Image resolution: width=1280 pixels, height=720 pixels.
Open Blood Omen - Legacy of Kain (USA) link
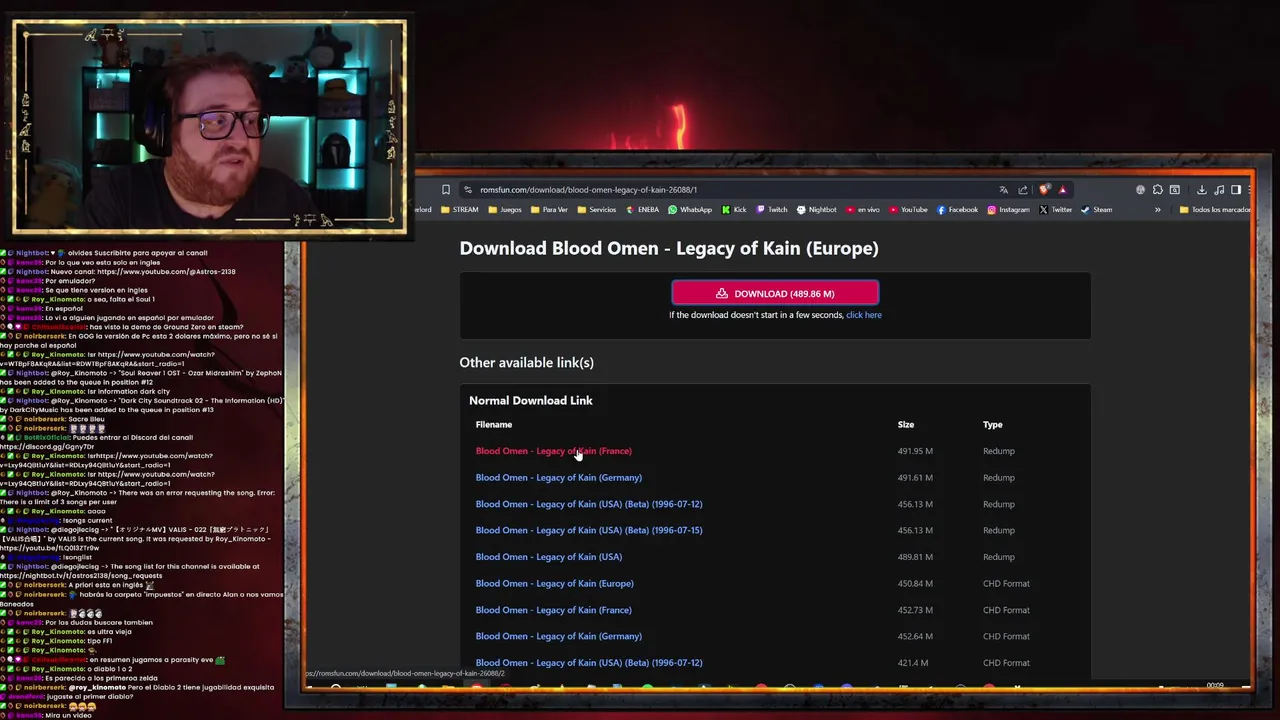[x=548, y=557]
